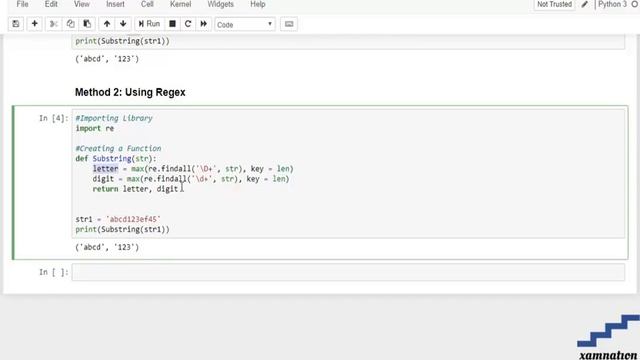
Task: Click the '#Importing Library' comment
Action: pyautogui.click(x=114, y=118)
